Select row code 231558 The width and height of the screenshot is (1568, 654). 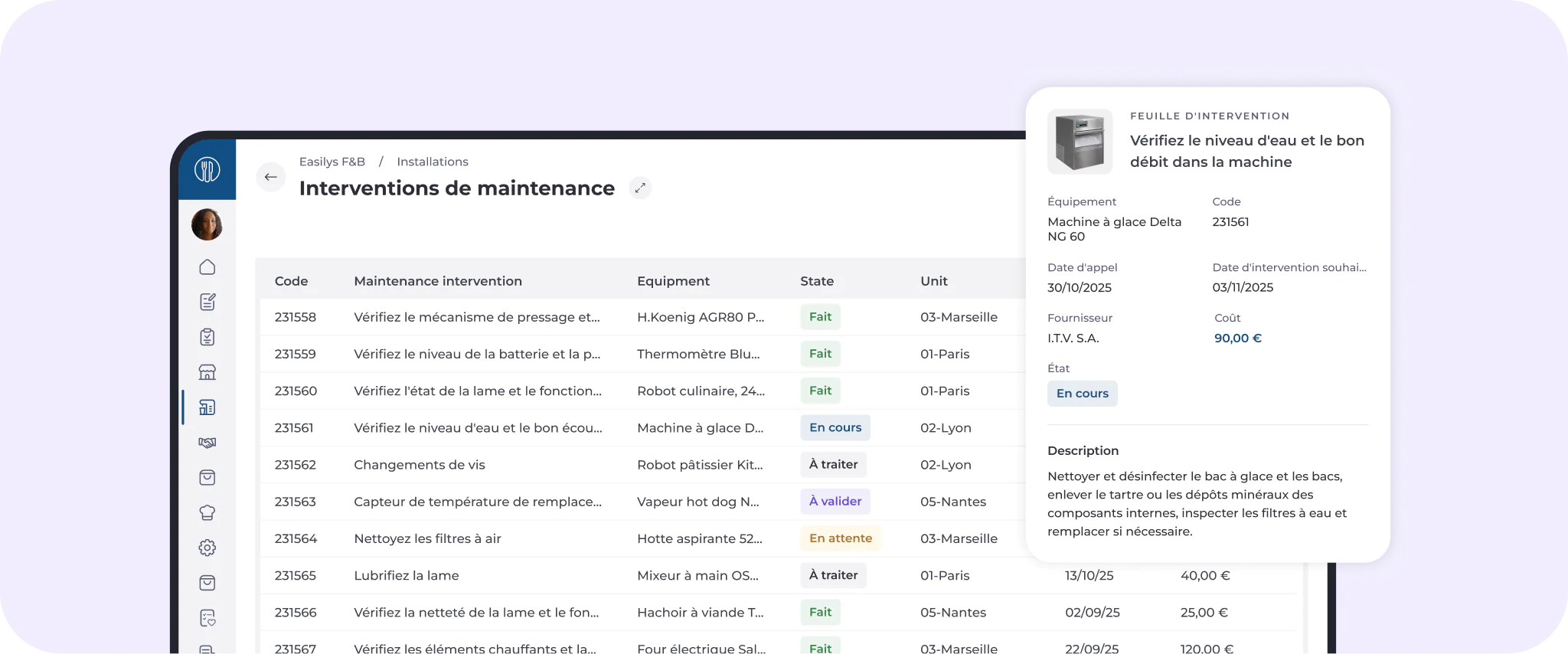pos(296,317)
